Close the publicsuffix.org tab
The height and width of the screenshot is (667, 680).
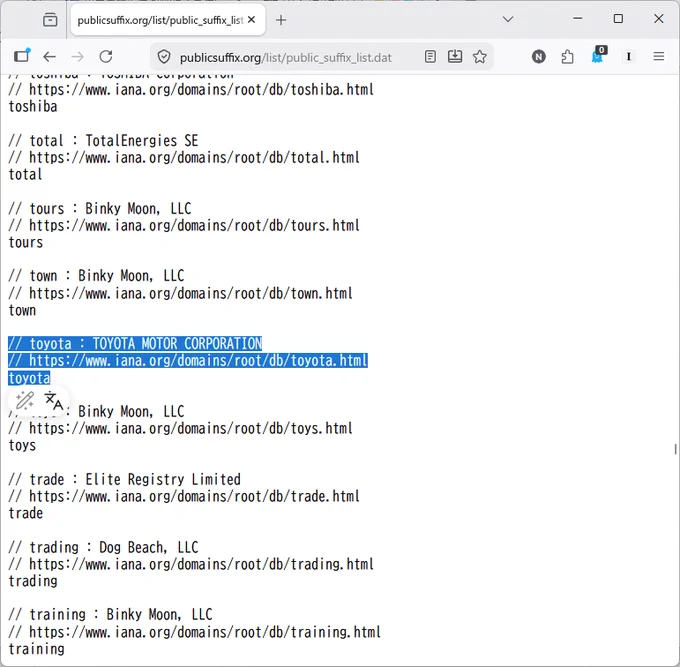252,20
